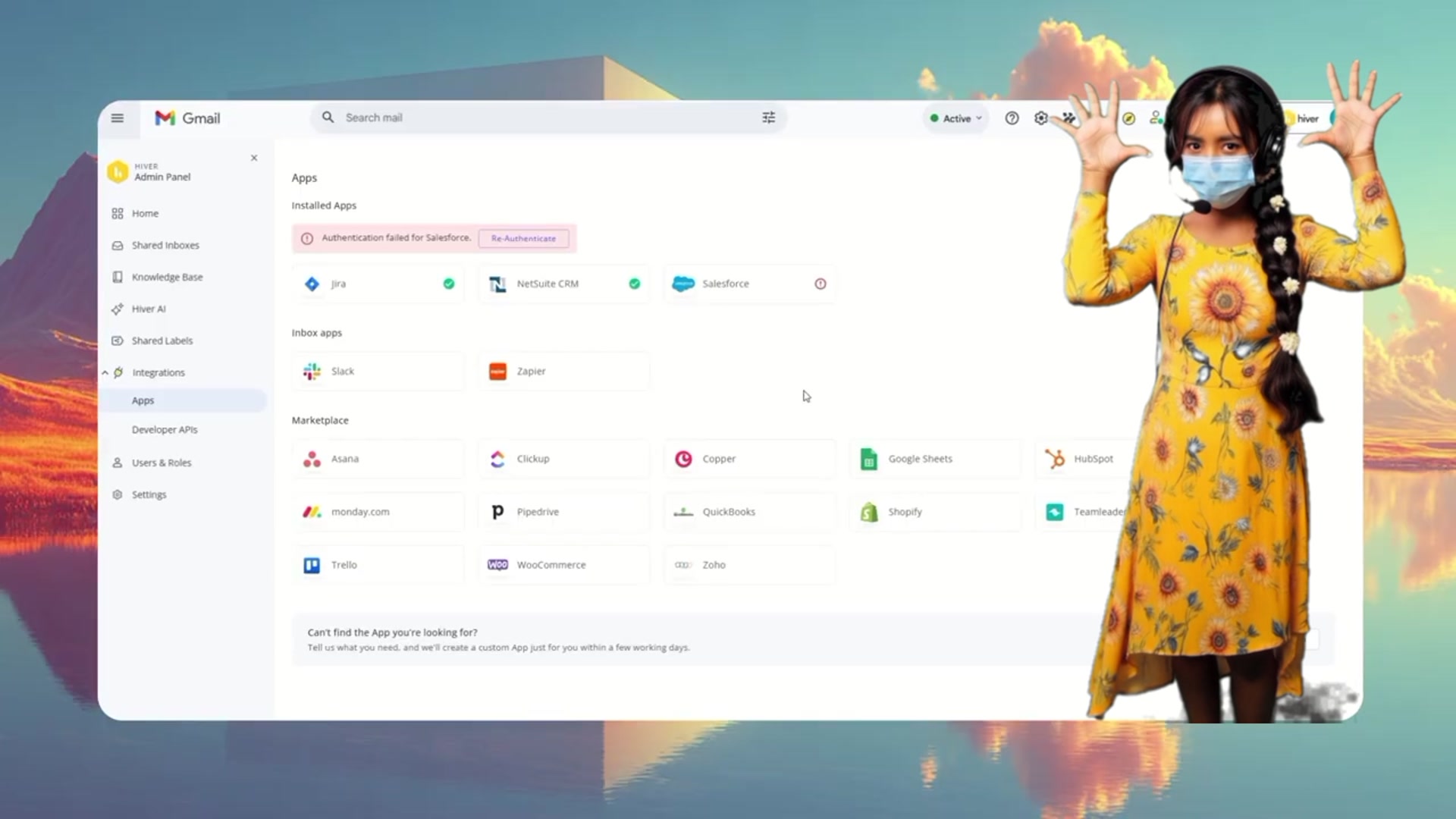The height and width of the screenshot is (819, 1456).
Task: Click the monday.com logo icon
Action: (x=312, y=512)
